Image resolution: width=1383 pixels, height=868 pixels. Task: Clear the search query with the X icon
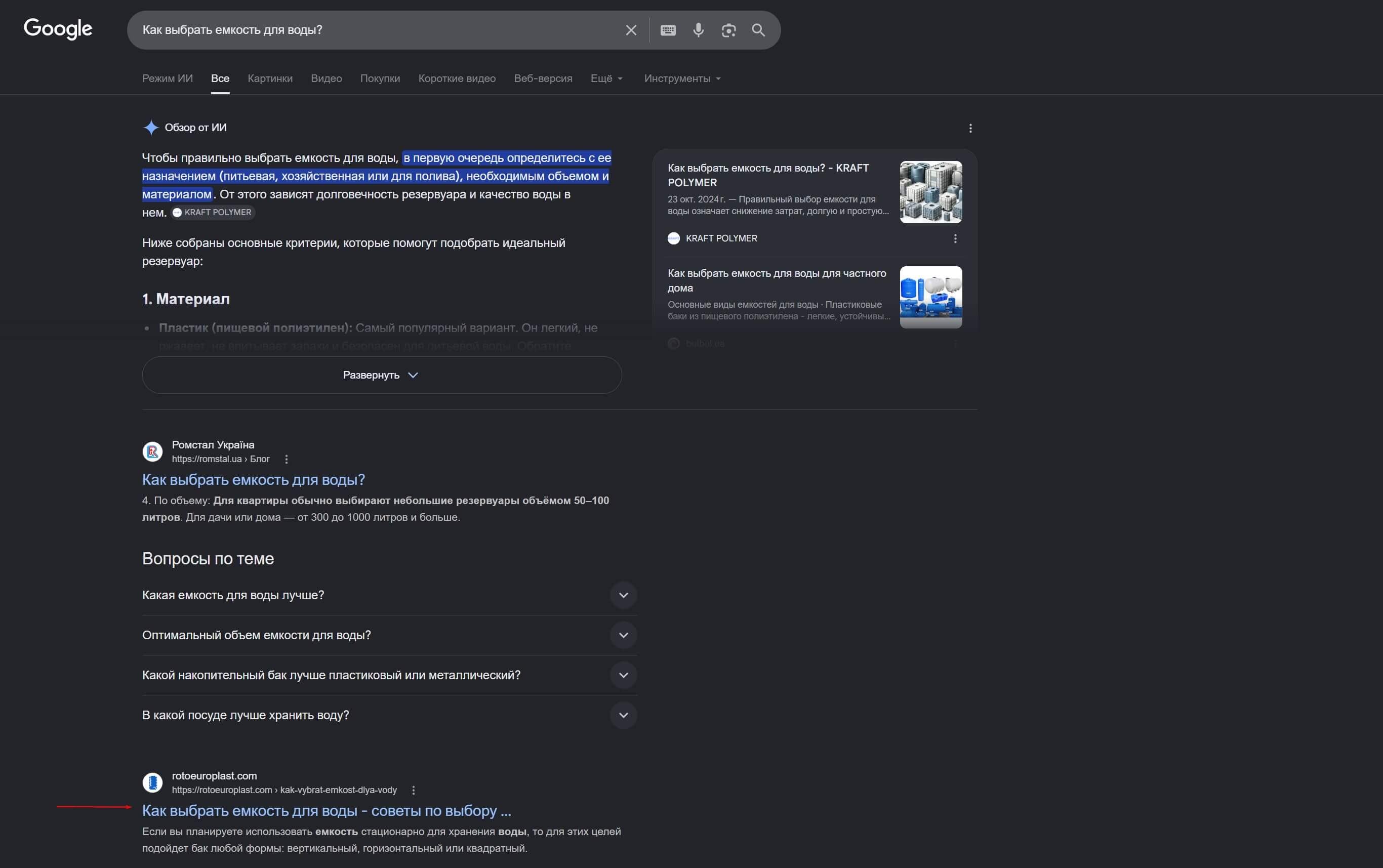631,30
